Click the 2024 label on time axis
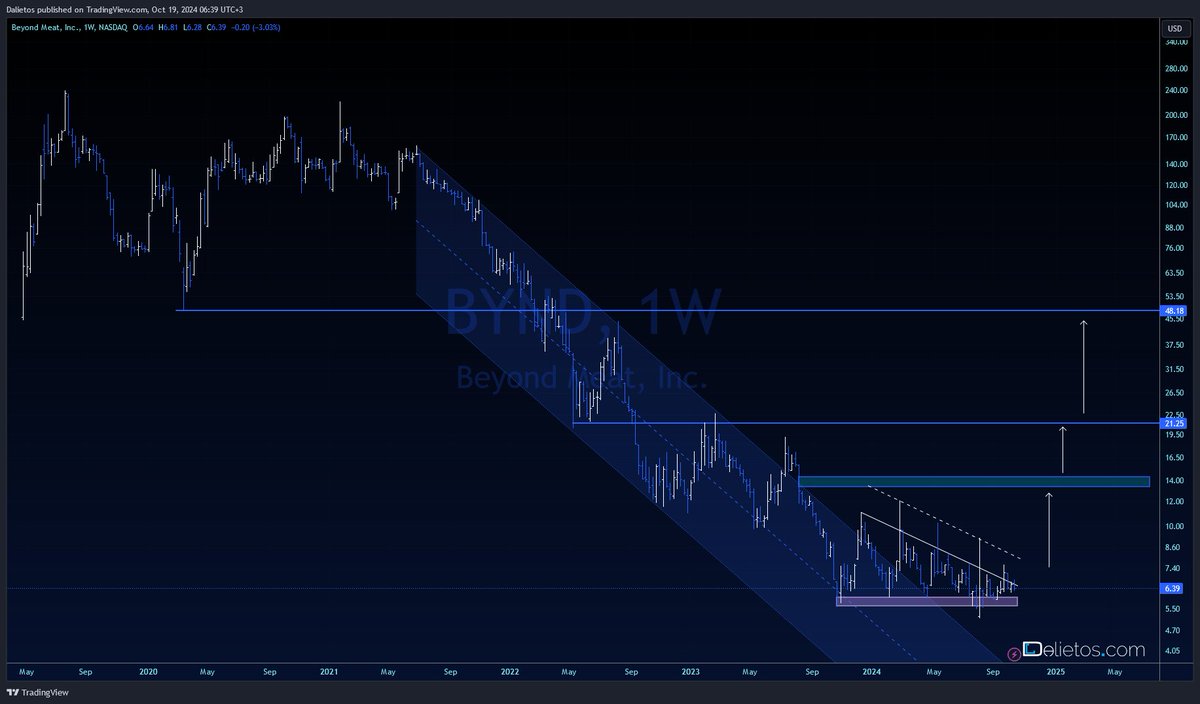Viewport: 1200px width, 704px height. 873,674
